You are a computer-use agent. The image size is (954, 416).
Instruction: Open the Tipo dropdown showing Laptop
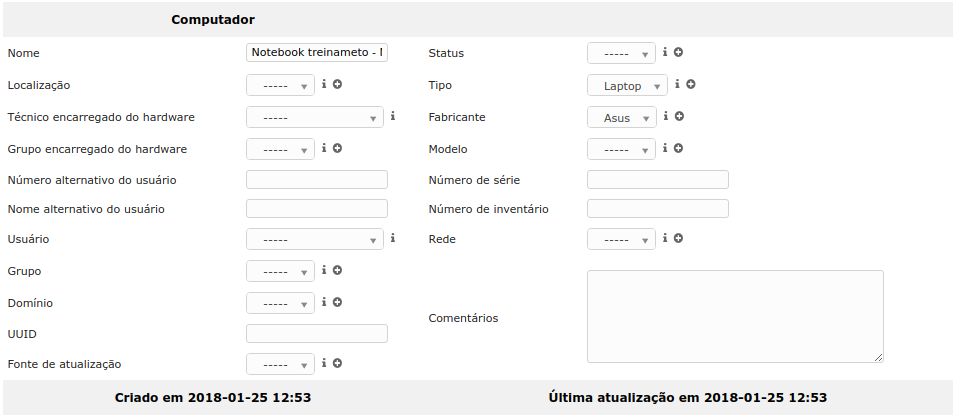coord(627,86)
